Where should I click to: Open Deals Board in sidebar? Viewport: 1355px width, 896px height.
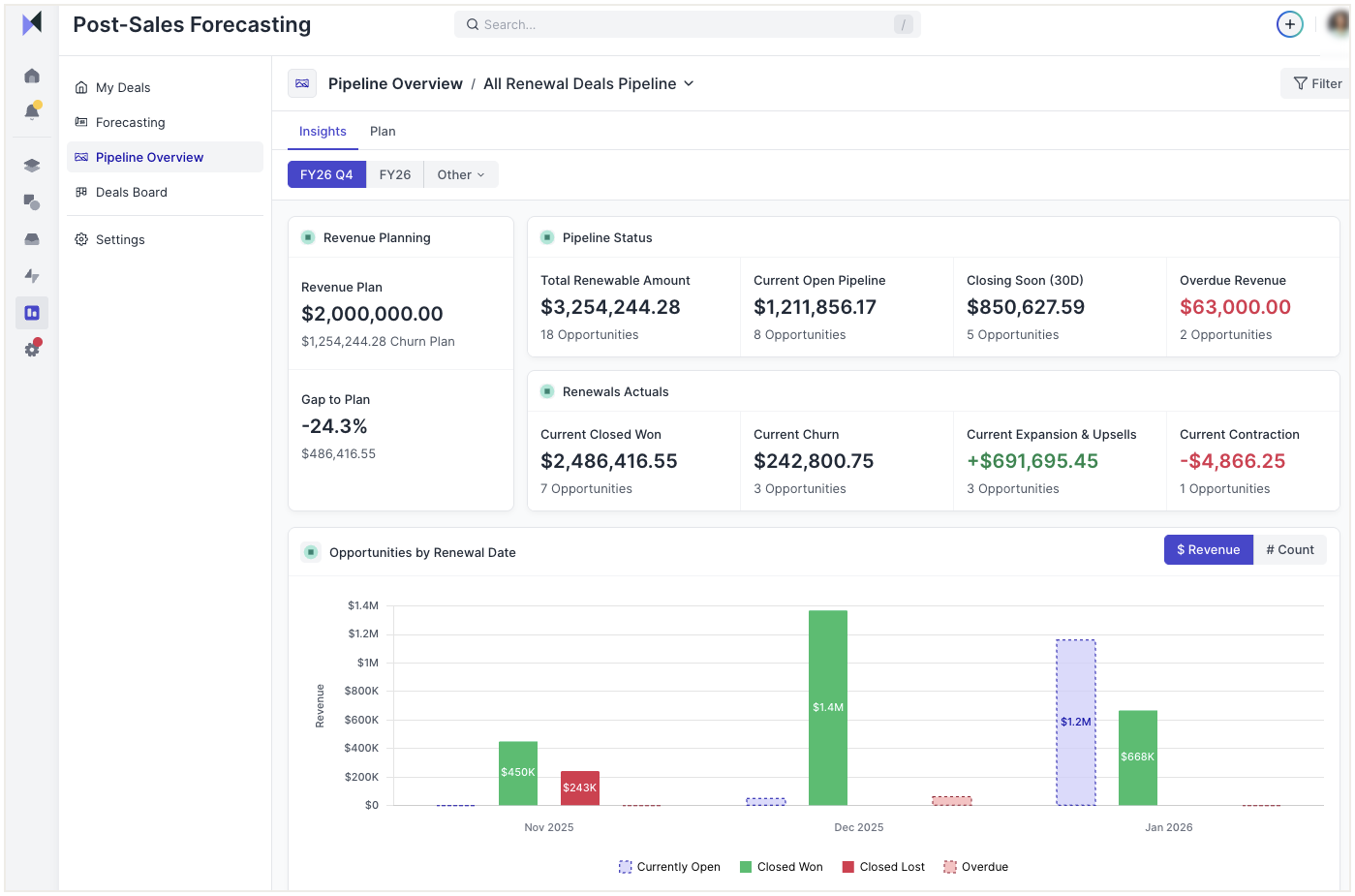(131, 192)
